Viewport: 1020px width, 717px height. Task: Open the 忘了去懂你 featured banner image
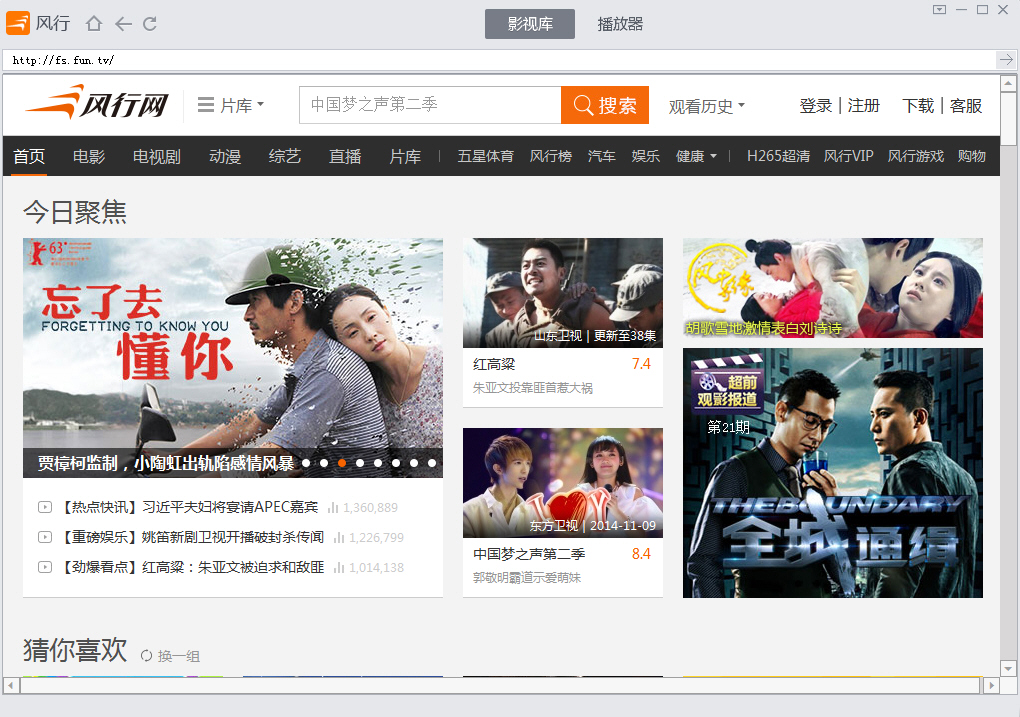(233, 358)
